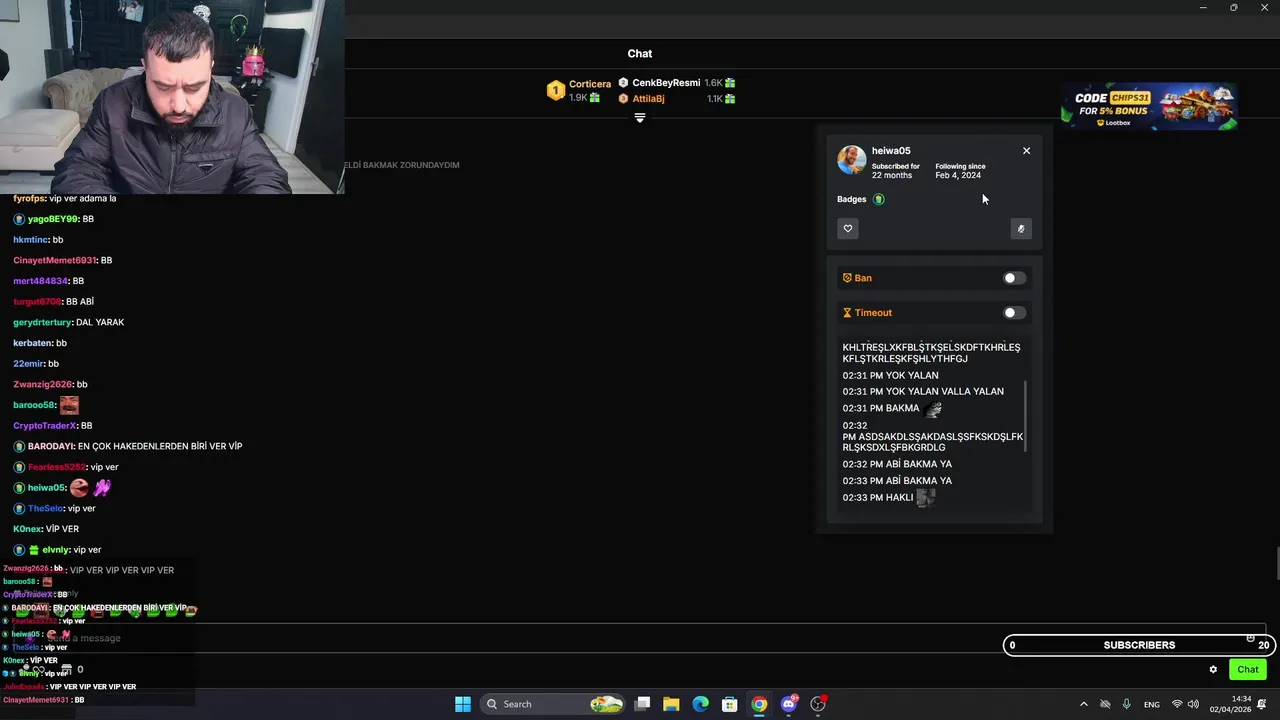Toggle the Ban switch
This screenshot has height=720, width=1280.
point(1014,278)
